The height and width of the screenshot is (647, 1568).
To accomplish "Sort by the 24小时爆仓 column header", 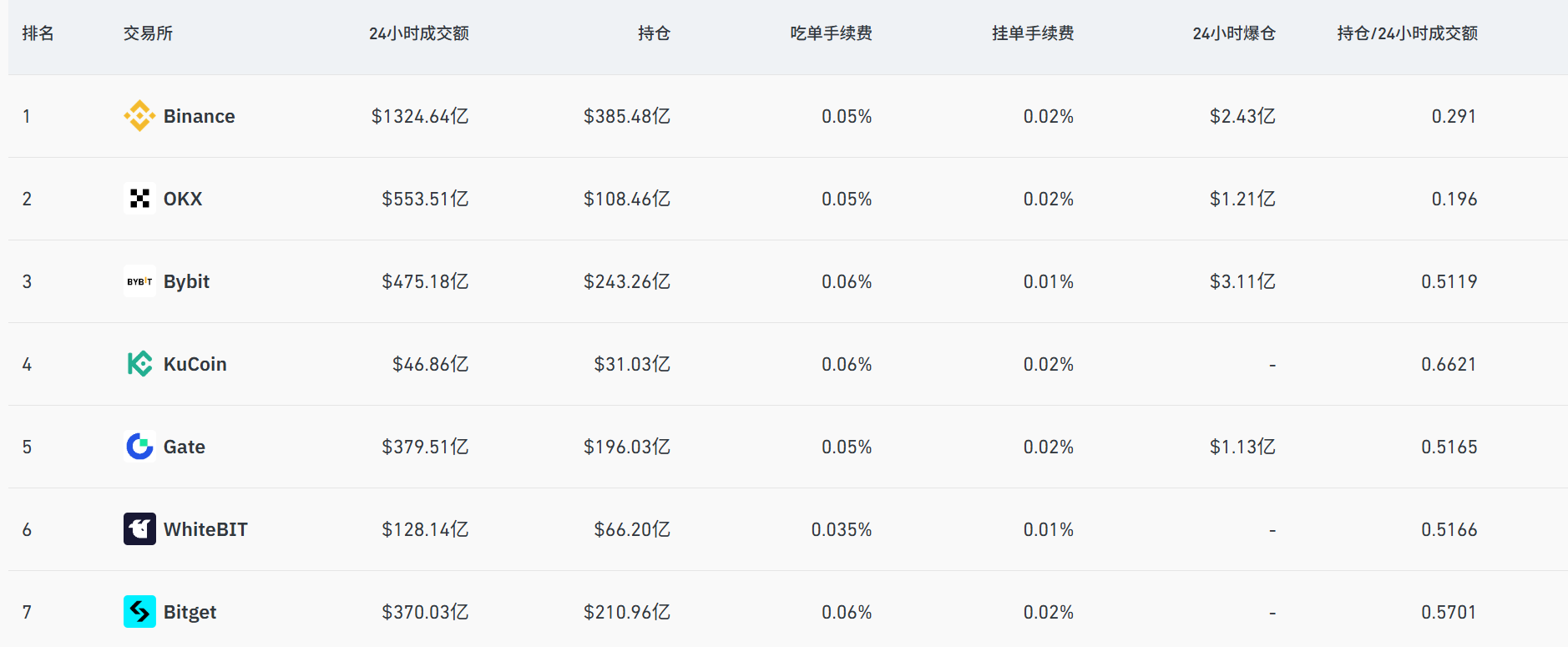I will coord(1233,33).
